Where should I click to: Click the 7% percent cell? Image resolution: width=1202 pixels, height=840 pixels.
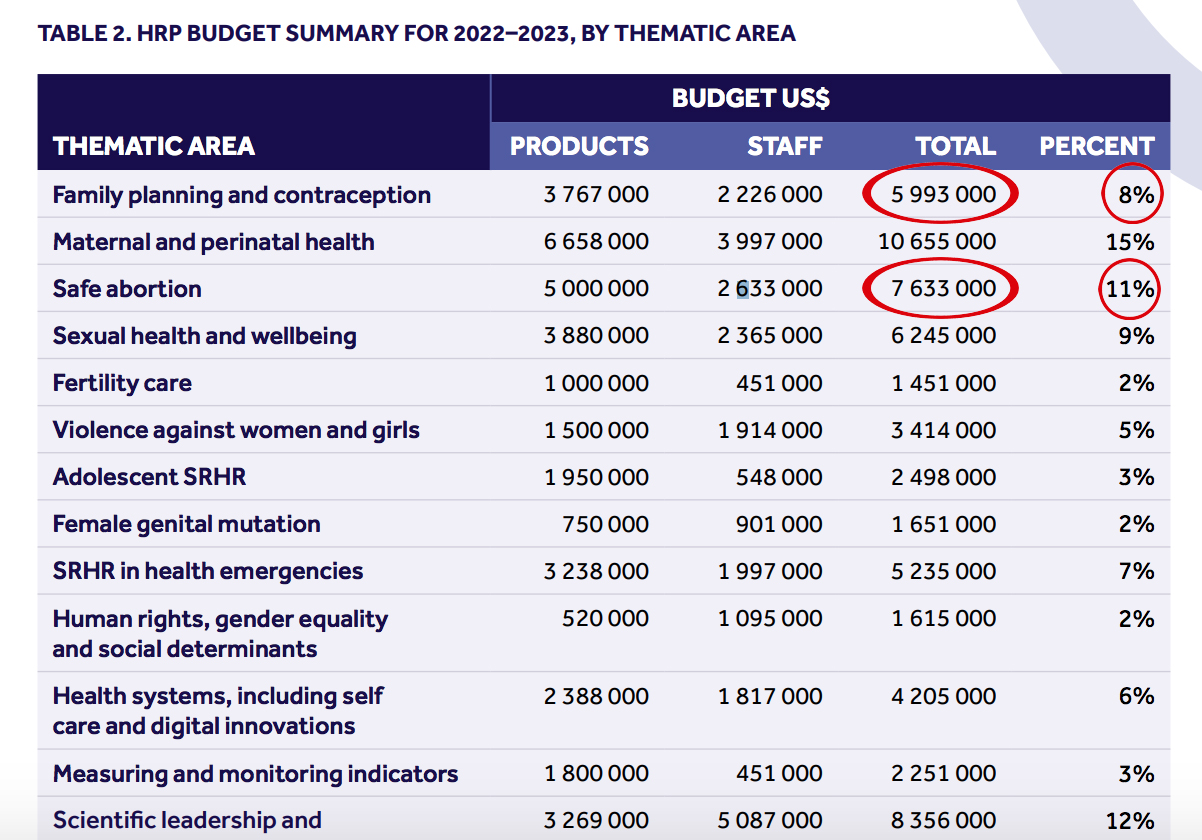pos(1137,571)
